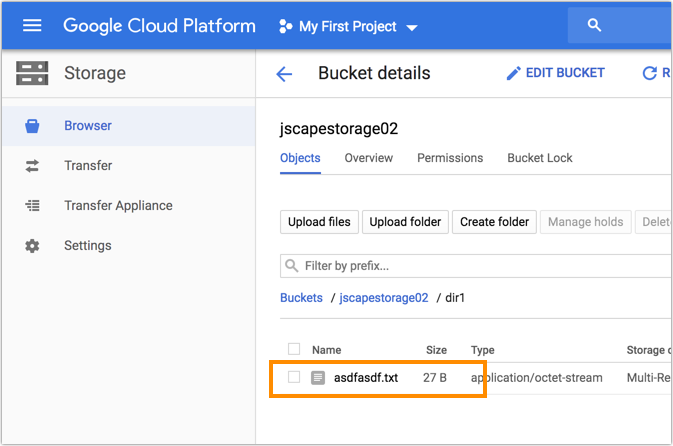Check the box for asdfasdf.txt
Viewport: 673px width, 446px height.
point(294,377)
